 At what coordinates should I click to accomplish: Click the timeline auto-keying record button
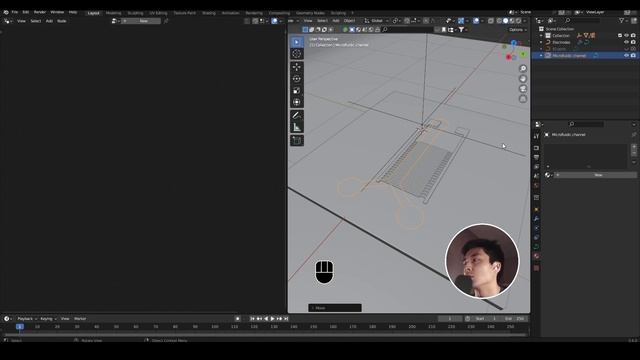[238, 319]
